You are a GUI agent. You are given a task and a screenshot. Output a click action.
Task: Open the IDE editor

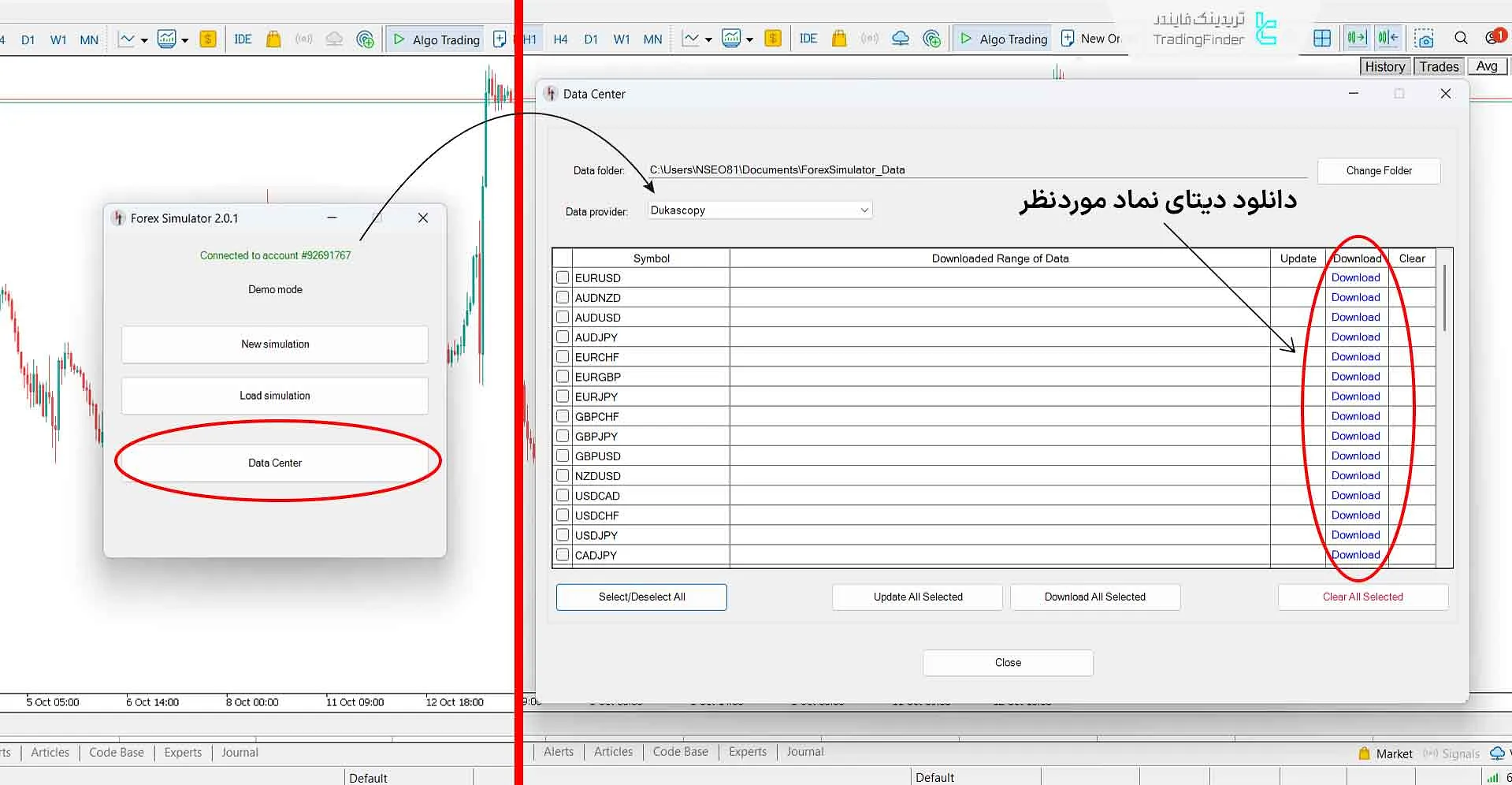(808, 38)
